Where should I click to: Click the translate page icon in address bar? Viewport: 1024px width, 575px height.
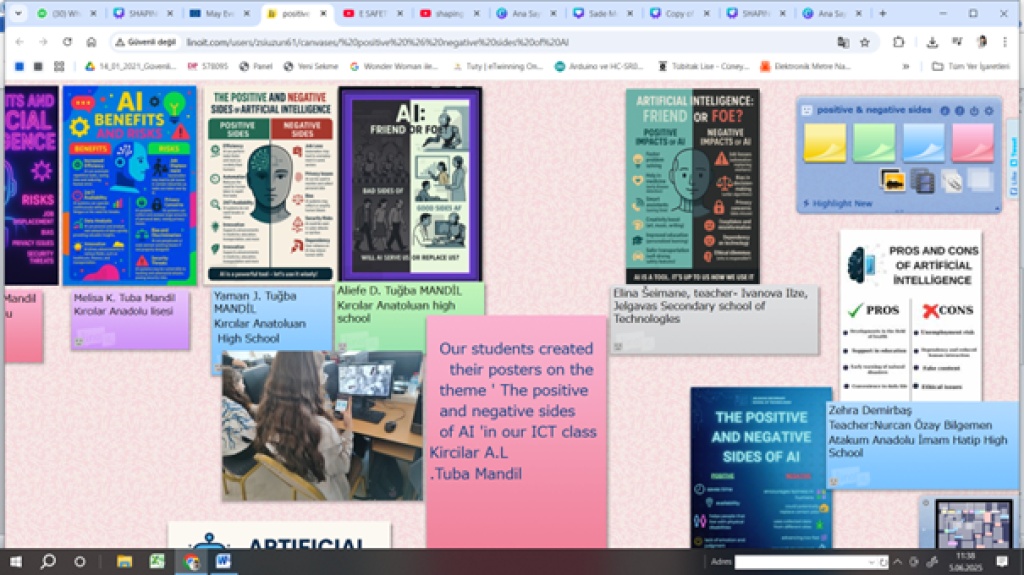point(843,42)
